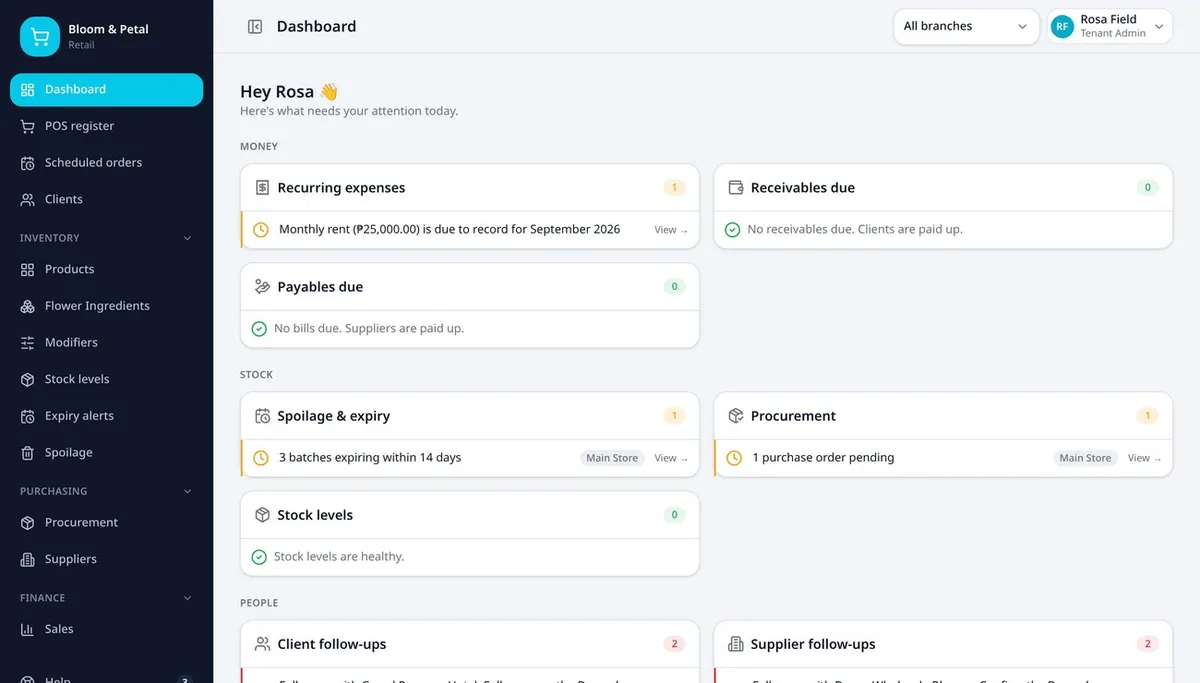The image size is (1200, 683).
Task: Click the Receivables due wallet icon
Action: point(736,188)
